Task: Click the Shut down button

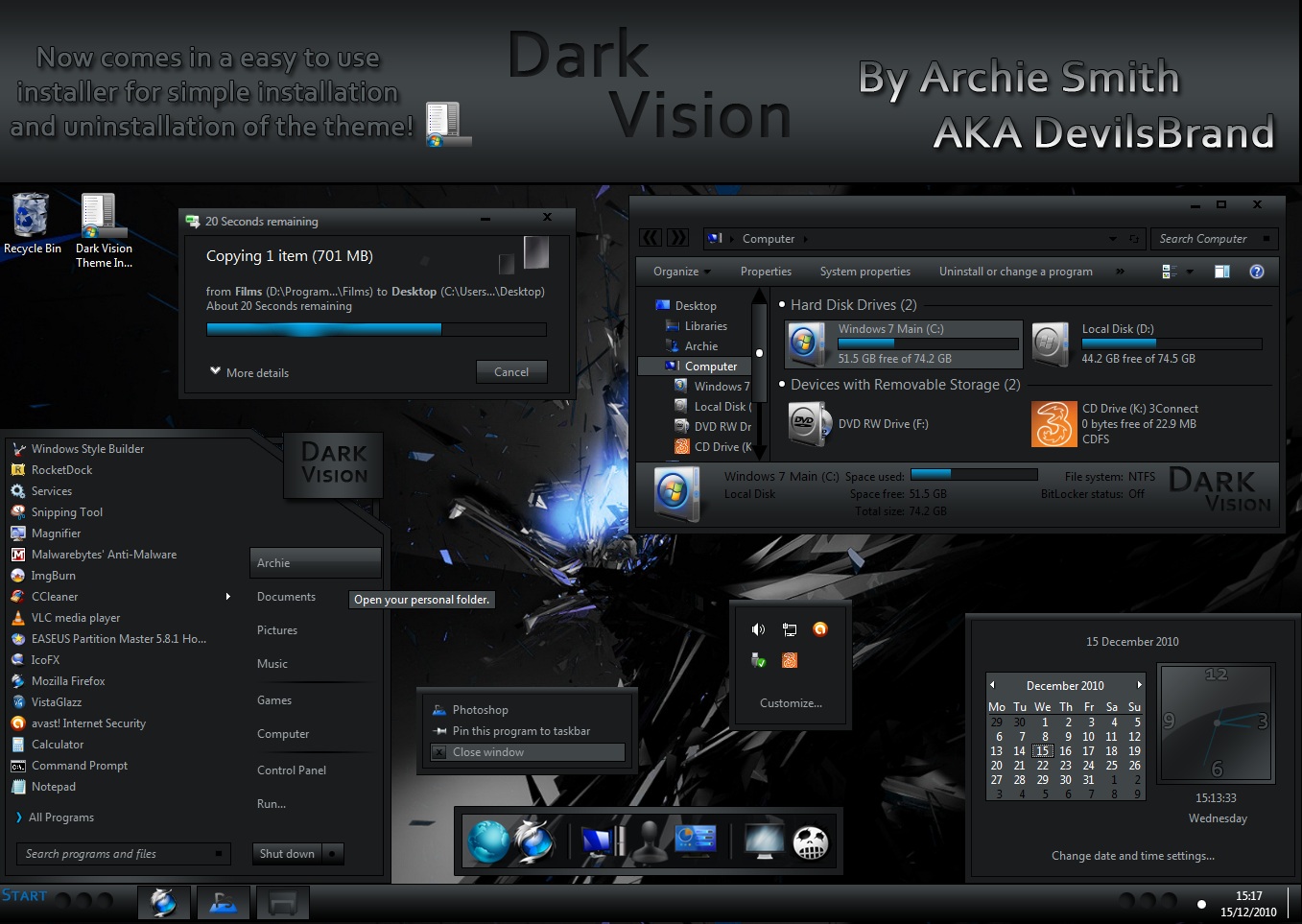Action: click(287, 854)
